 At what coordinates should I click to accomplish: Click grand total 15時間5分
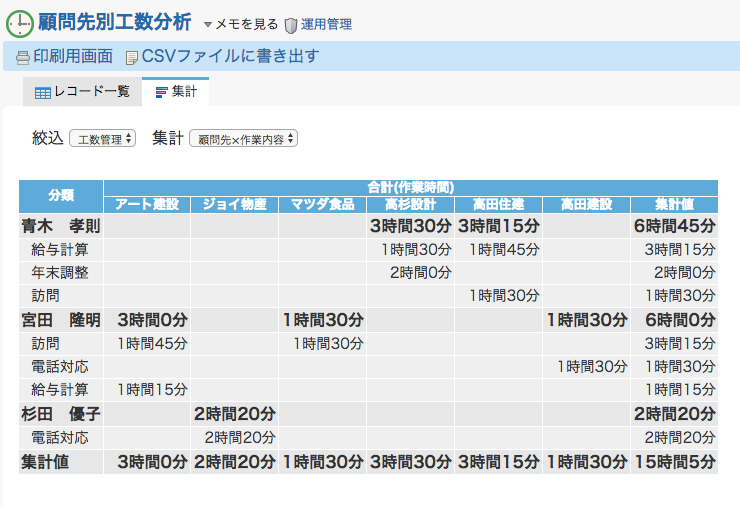tap(675, 462)
